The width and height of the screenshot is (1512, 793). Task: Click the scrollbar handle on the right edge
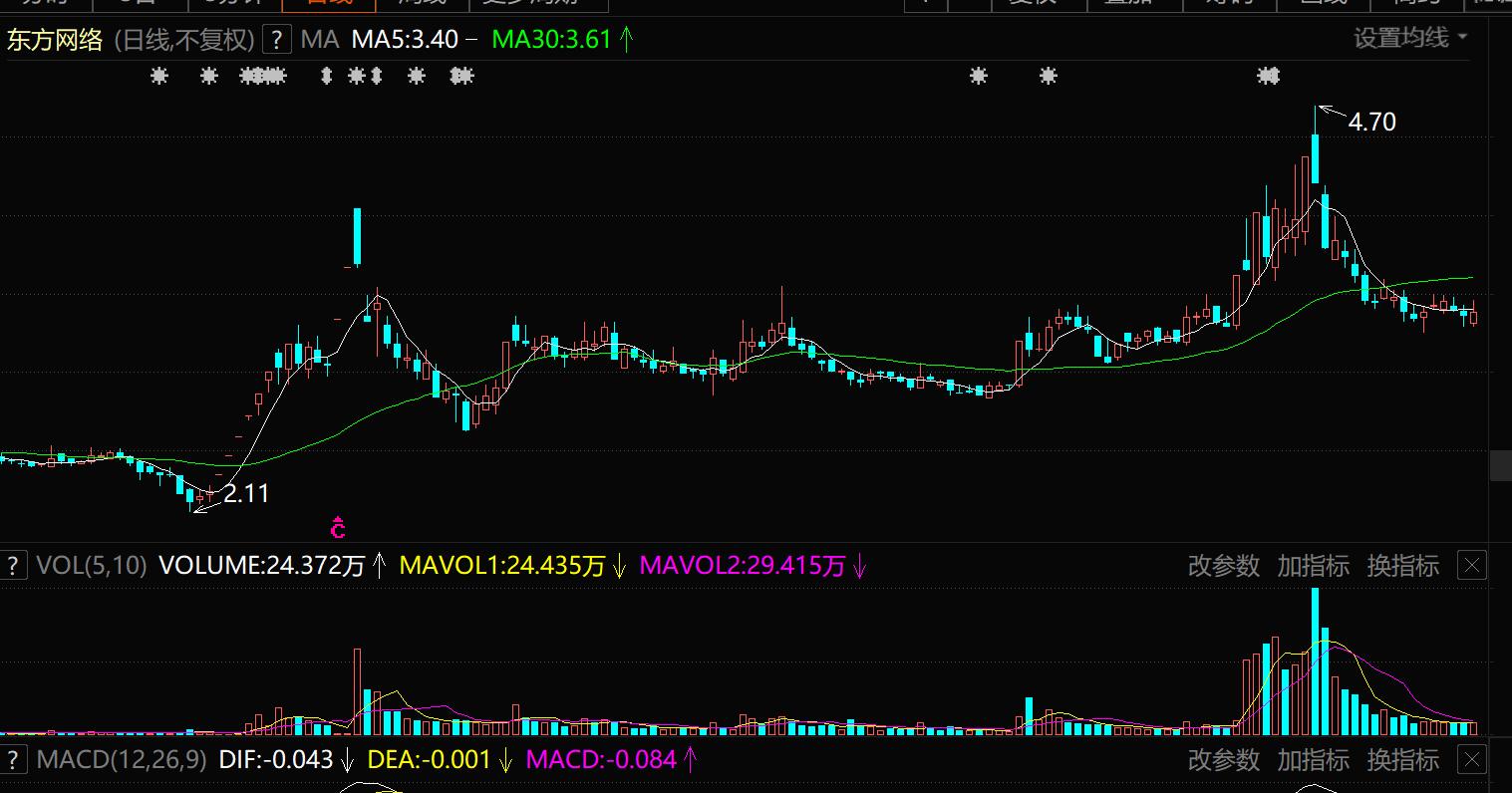(x=1501, y=465)
